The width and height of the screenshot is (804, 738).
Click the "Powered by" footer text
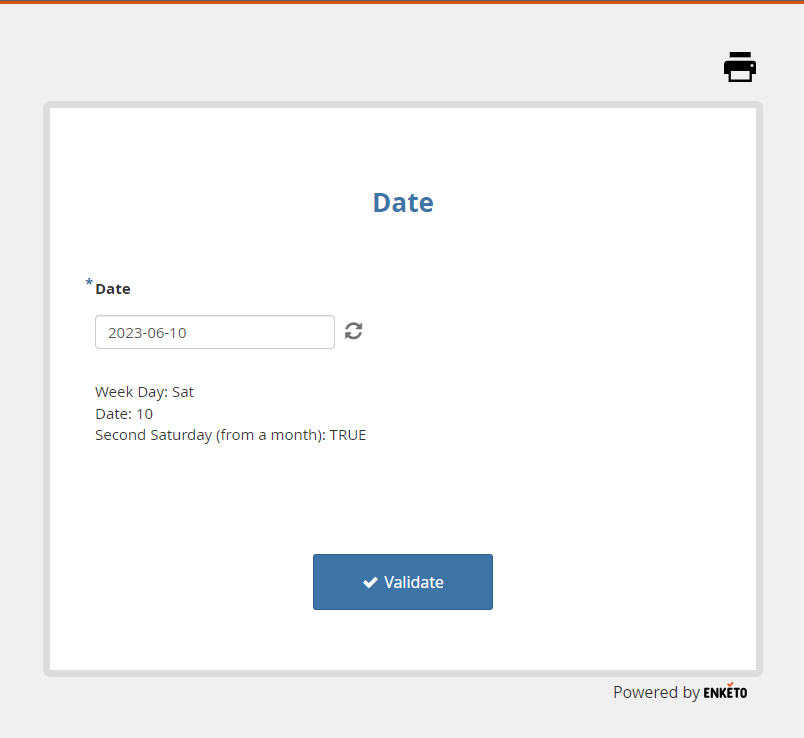coord(656,692)
